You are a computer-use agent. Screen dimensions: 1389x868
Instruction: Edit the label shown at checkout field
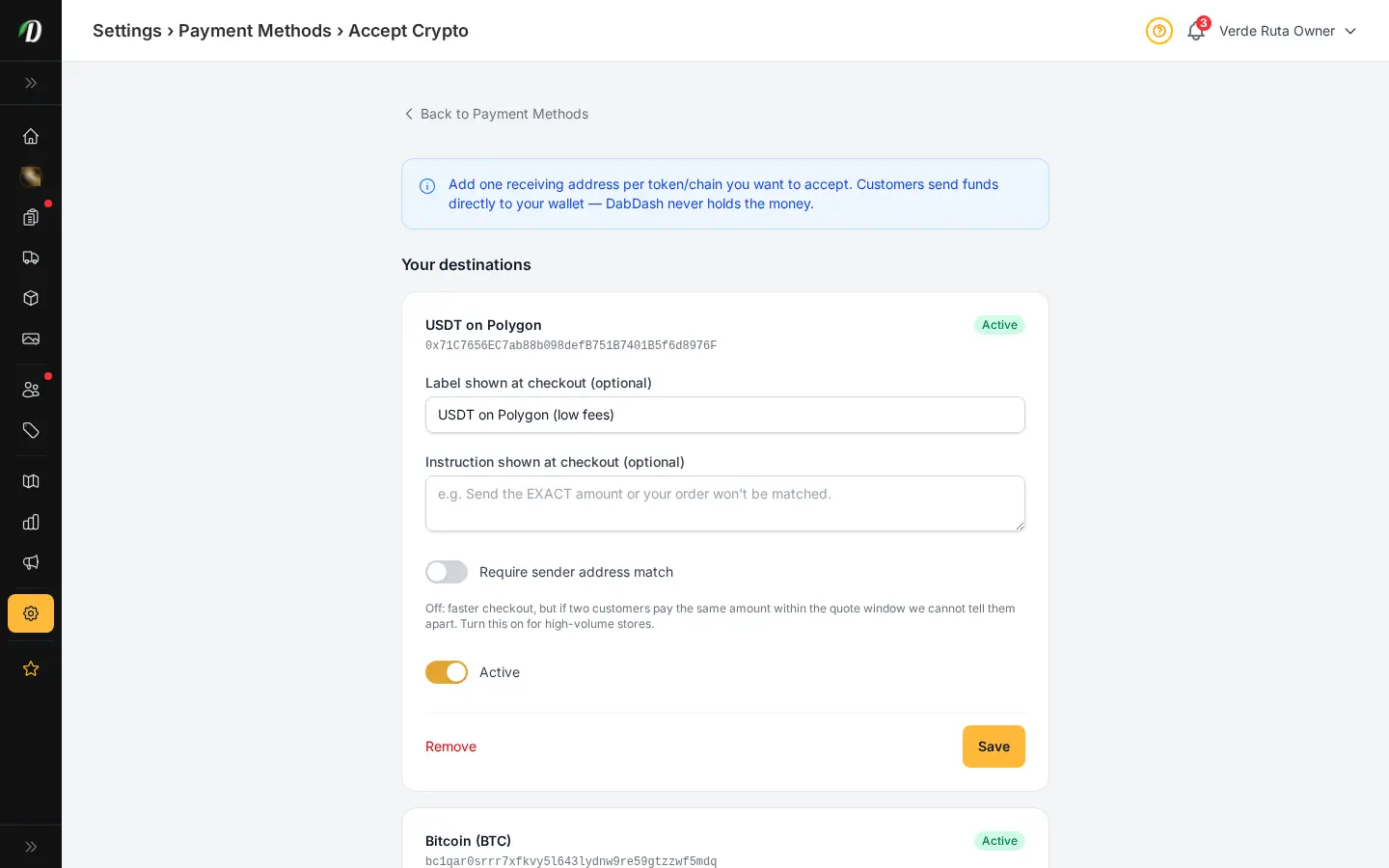(x=725, y=415)
